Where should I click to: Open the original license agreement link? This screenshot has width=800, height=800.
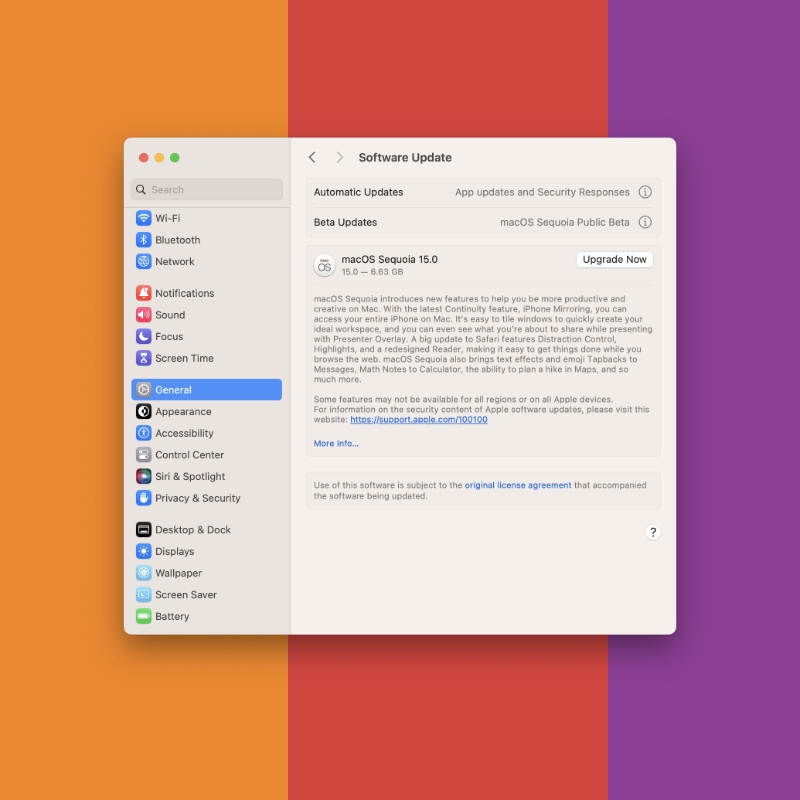coord(517,485)
